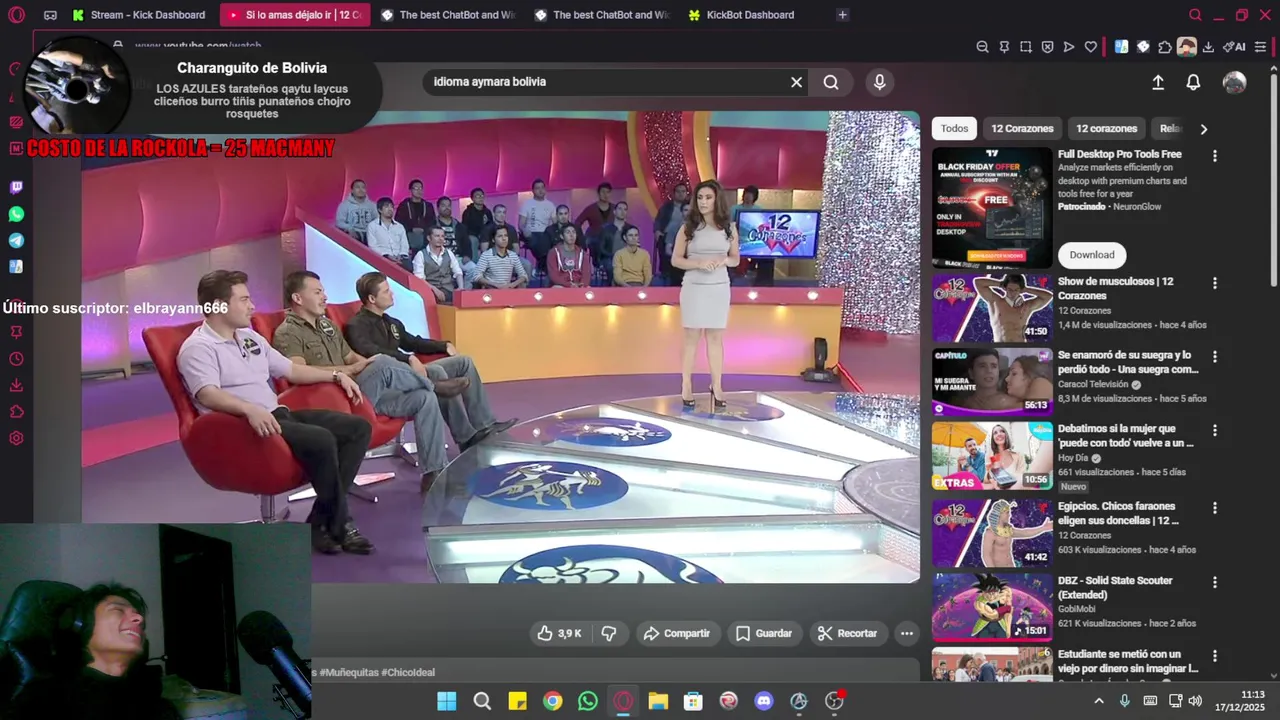Open Google Chrome from the taskbar
Image resolution: width=1280 pixels, height=720 pixels.
pyautogui.click(x=552, y=701)
